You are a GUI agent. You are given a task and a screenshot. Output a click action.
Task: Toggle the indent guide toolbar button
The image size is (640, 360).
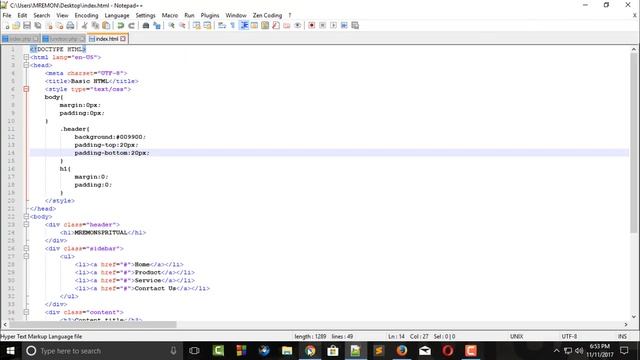tap(244, 26)
